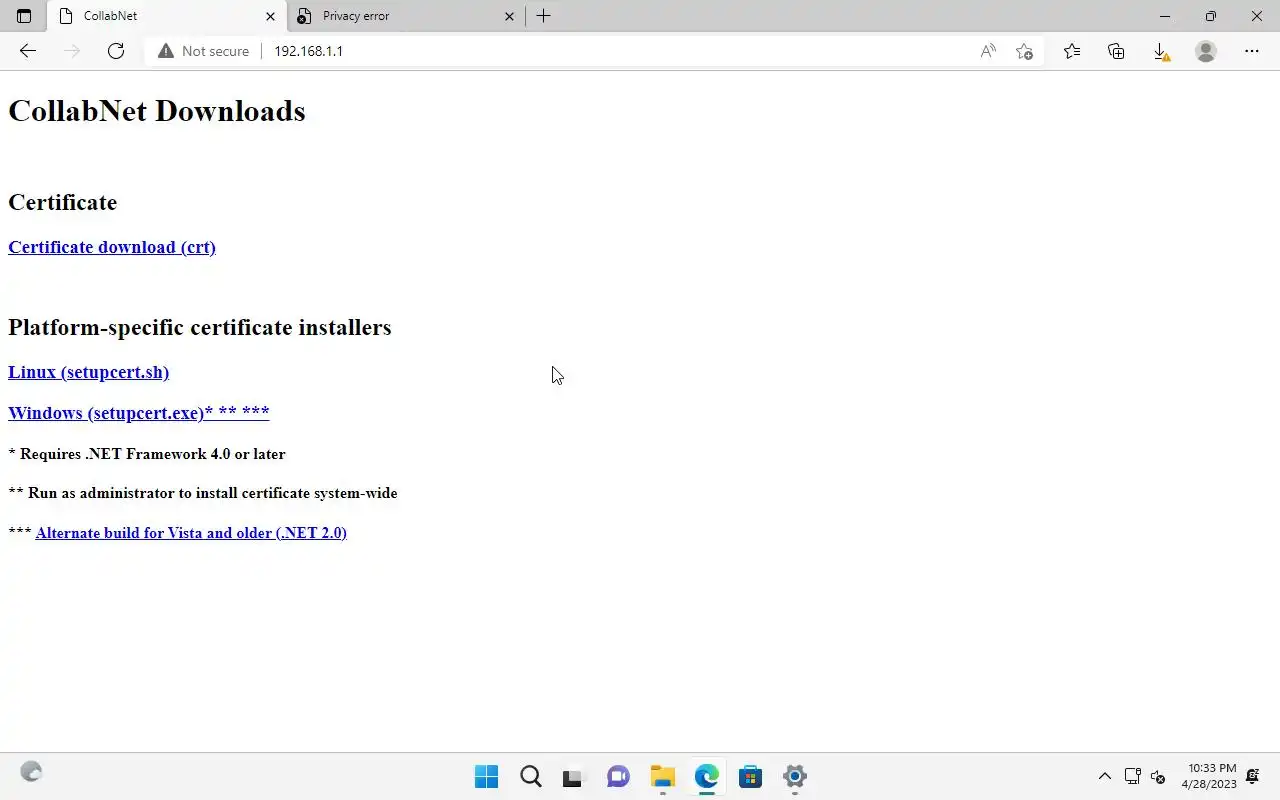Viewport: 1280px width, 800px height.
Task: Open the Read aloud icon
Action: (x=988, y=51)
